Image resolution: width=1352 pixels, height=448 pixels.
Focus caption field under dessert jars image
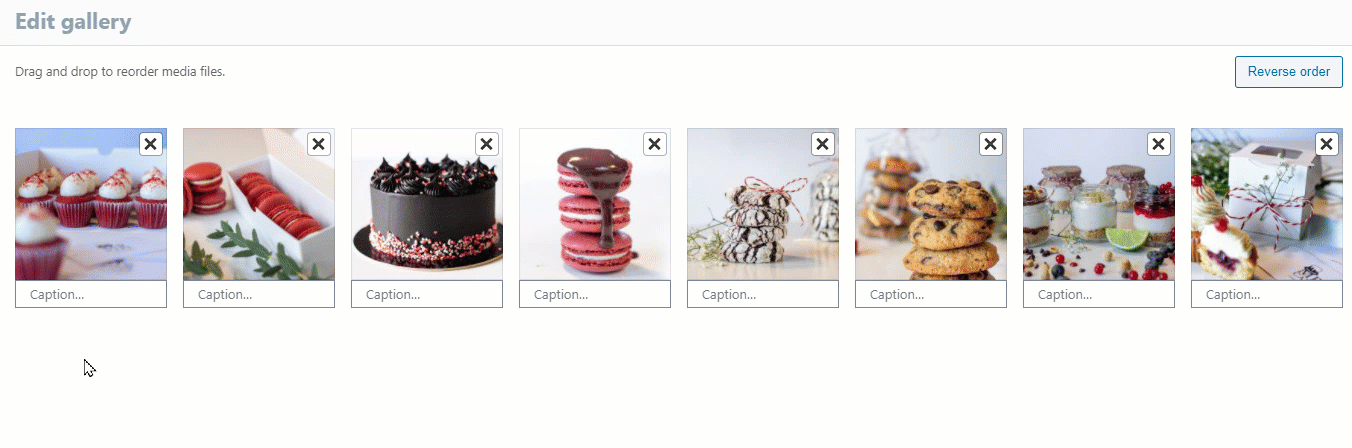coord(1099,294)
